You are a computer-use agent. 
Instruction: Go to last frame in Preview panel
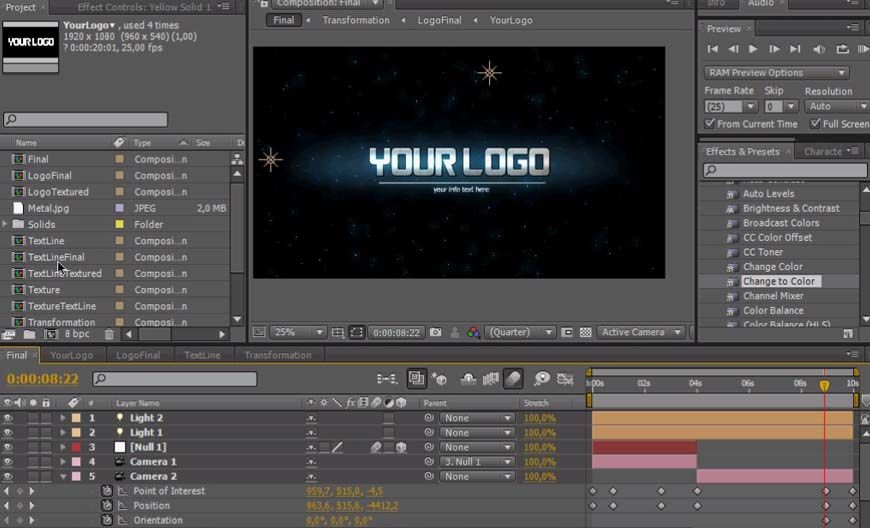click(795, 49)
